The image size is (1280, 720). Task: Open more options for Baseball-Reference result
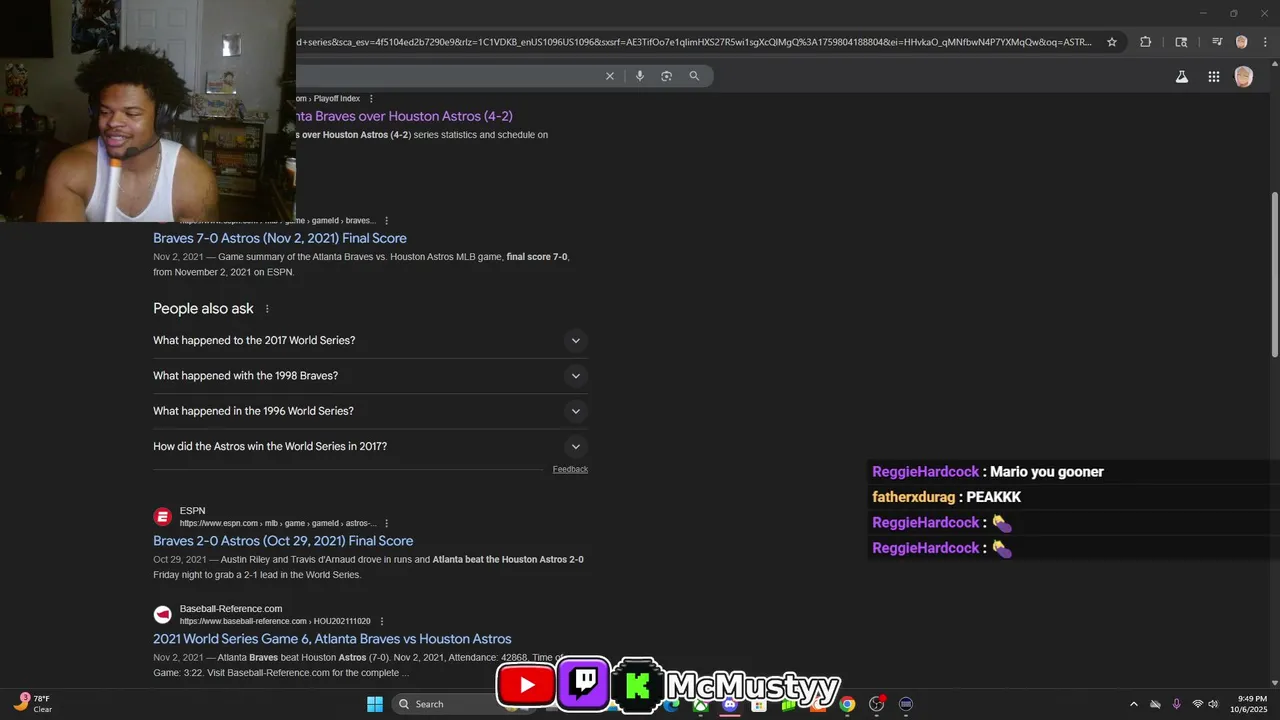point(381,621)
